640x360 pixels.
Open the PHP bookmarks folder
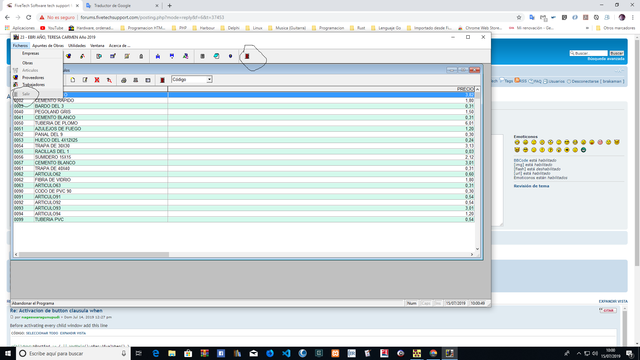coord(179,28)
